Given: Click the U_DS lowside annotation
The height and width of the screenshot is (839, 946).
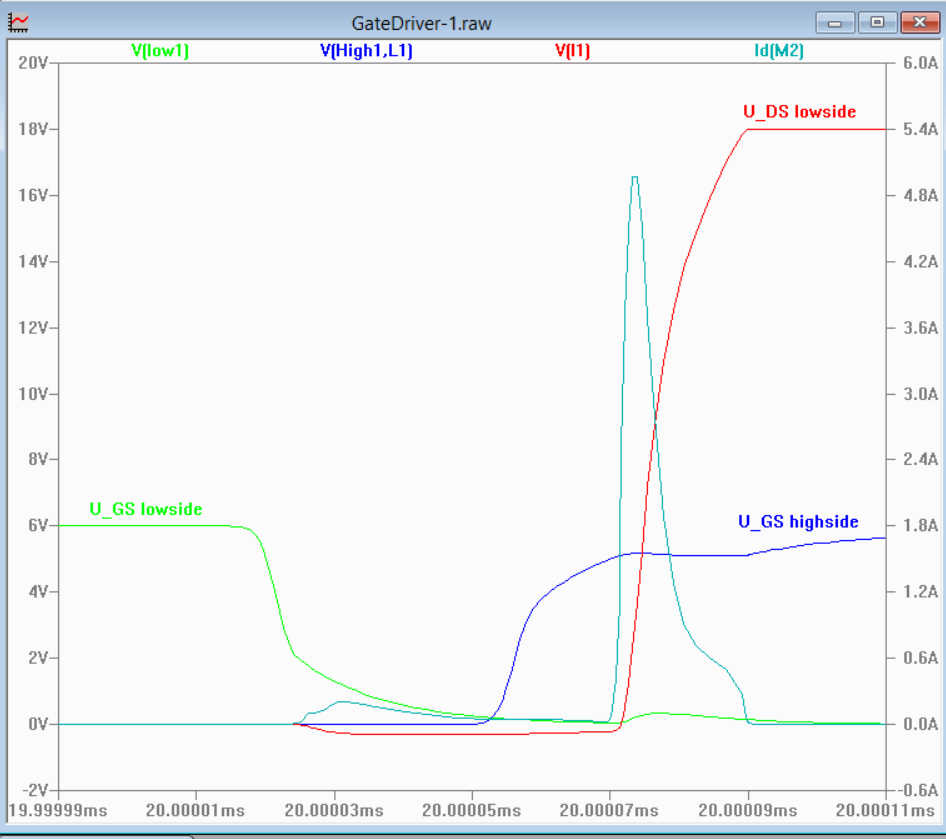Looking at the screenshot, I should (x=799, y=112).
